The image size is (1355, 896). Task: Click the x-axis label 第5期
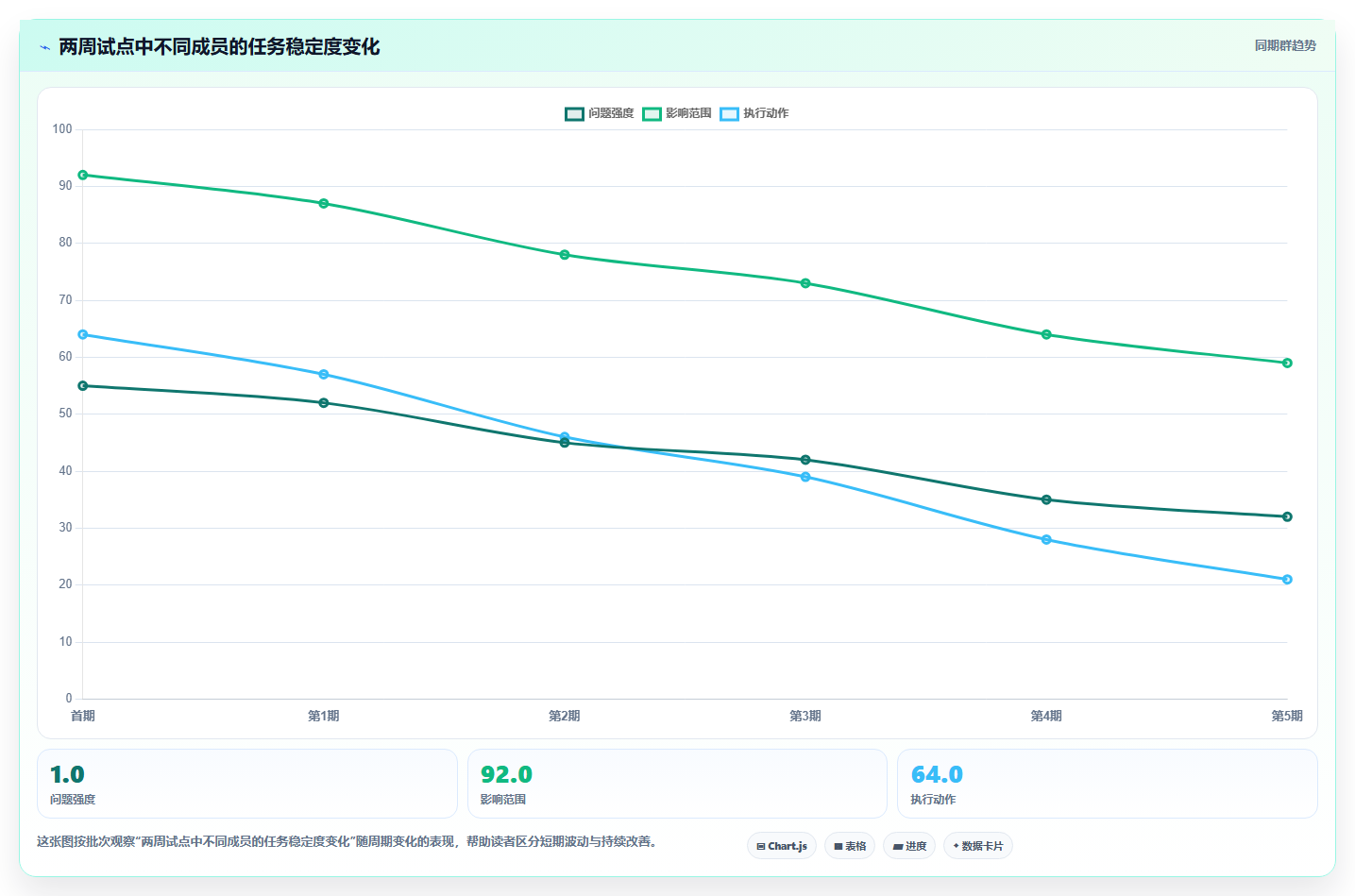coord(1287,716)
